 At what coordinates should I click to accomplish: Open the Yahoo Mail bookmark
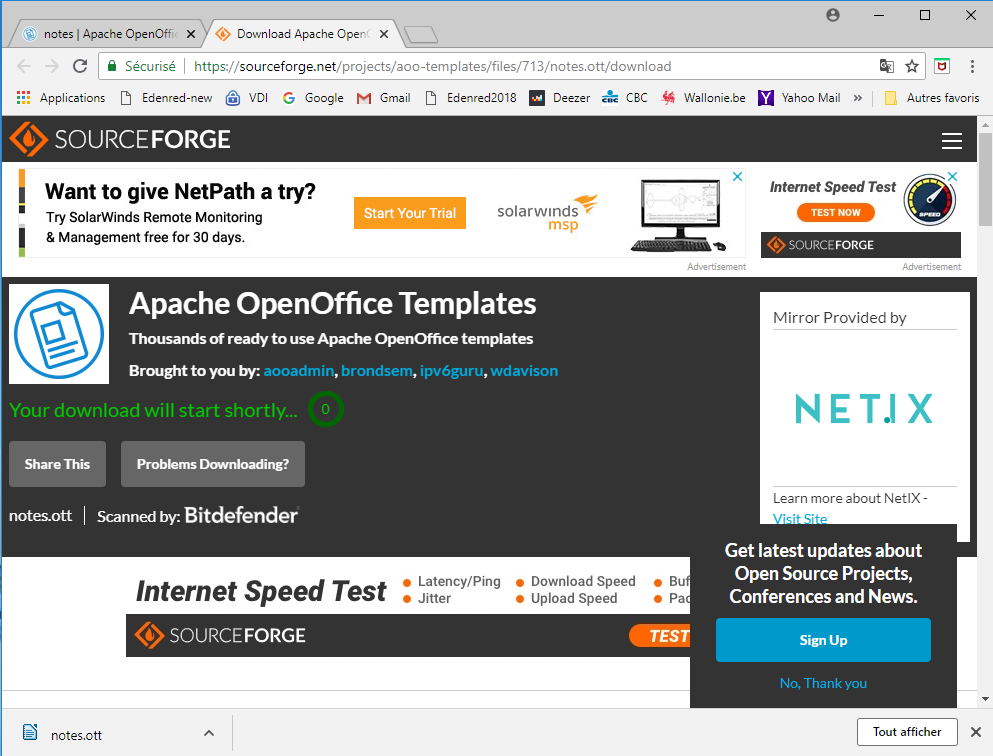click(x=800, y=98)
